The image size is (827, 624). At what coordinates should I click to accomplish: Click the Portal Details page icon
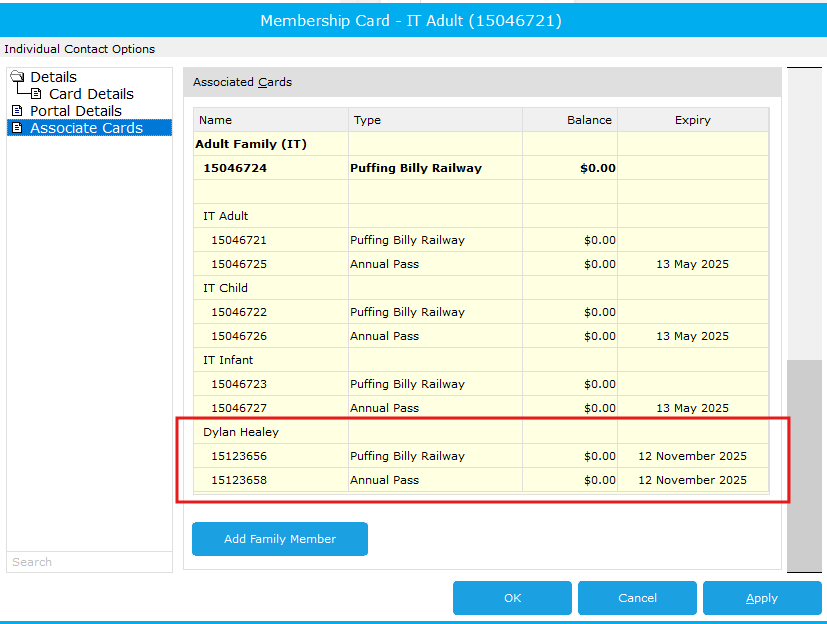[17, 111]
